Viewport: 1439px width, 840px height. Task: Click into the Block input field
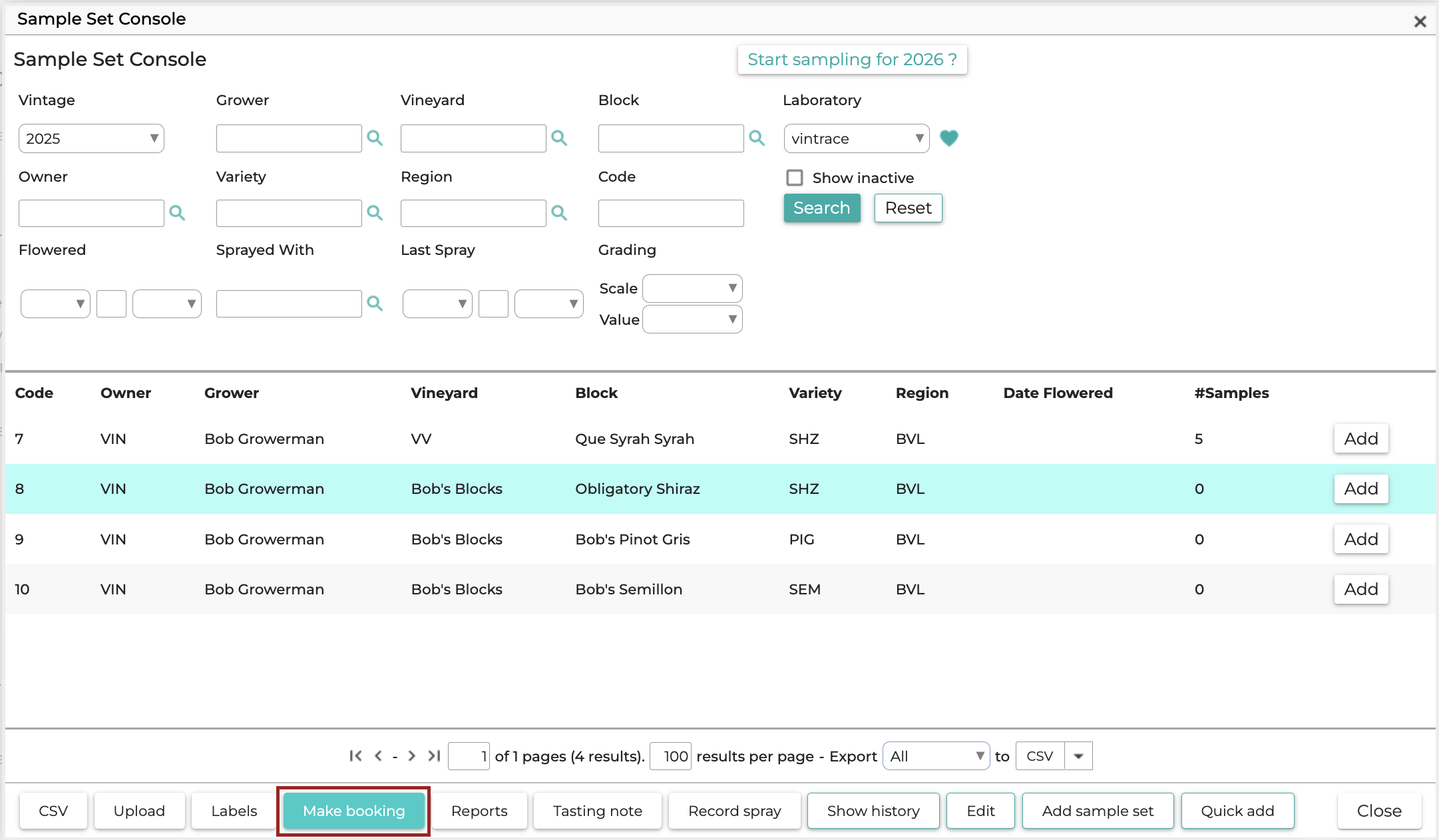click(x=671, y=138)
